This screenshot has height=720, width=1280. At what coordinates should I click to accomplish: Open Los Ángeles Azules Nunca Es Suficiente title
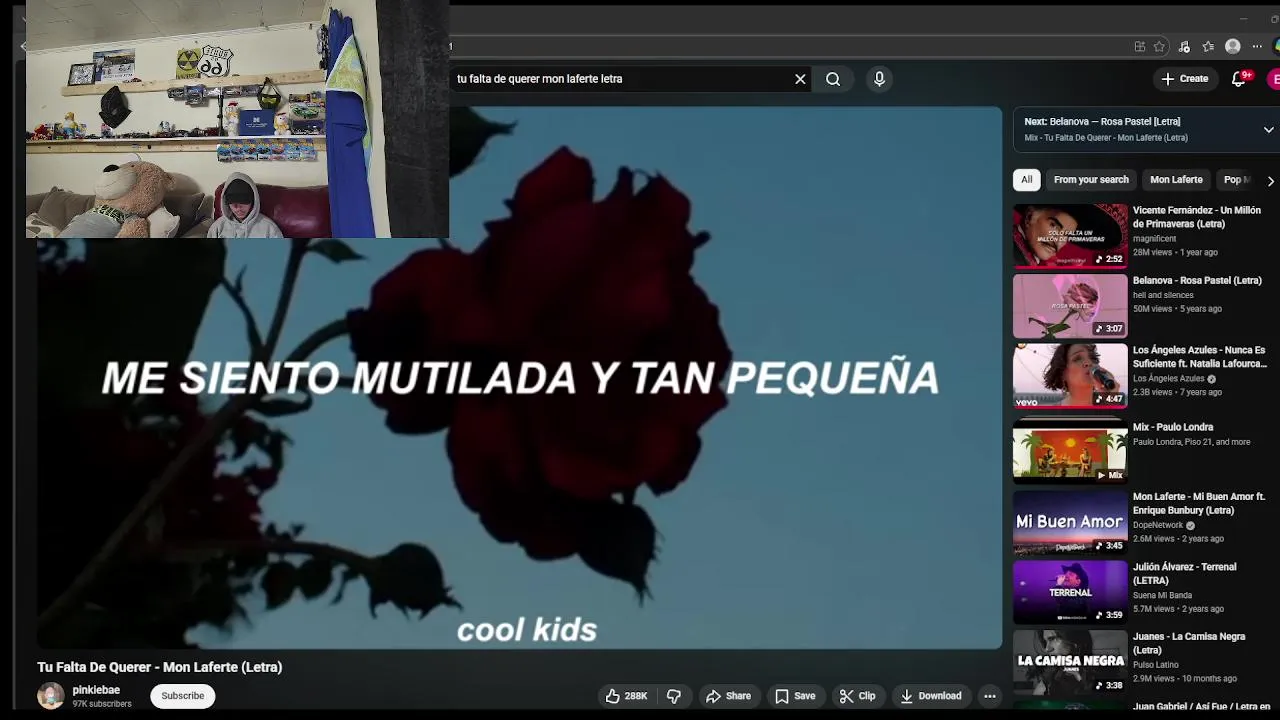1200,357
